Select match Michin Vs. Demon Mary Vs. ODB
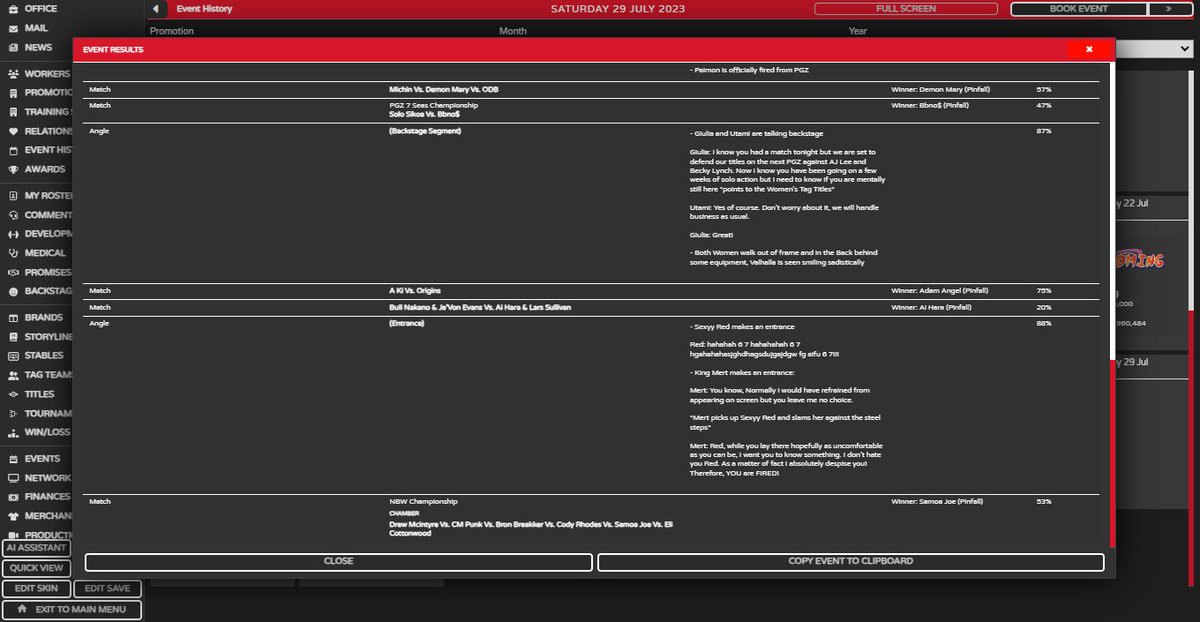The image size is (1200, 622). (444, 89)
